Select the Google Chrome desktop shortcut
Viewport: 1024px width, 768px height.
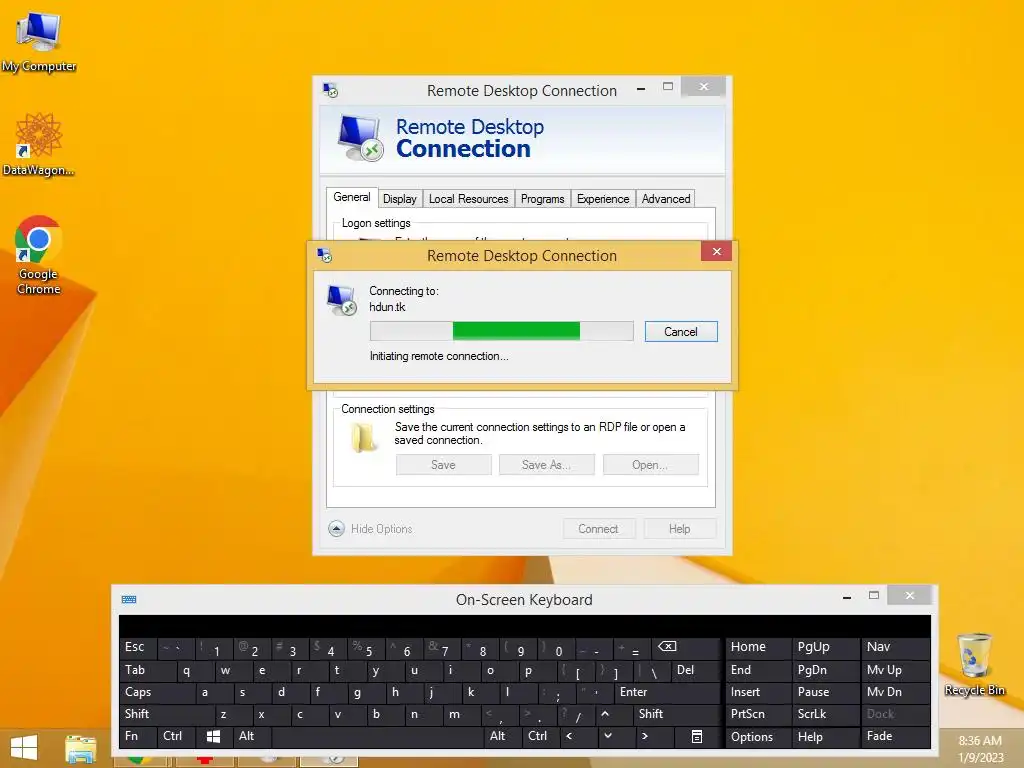click(x=39, y=255)
